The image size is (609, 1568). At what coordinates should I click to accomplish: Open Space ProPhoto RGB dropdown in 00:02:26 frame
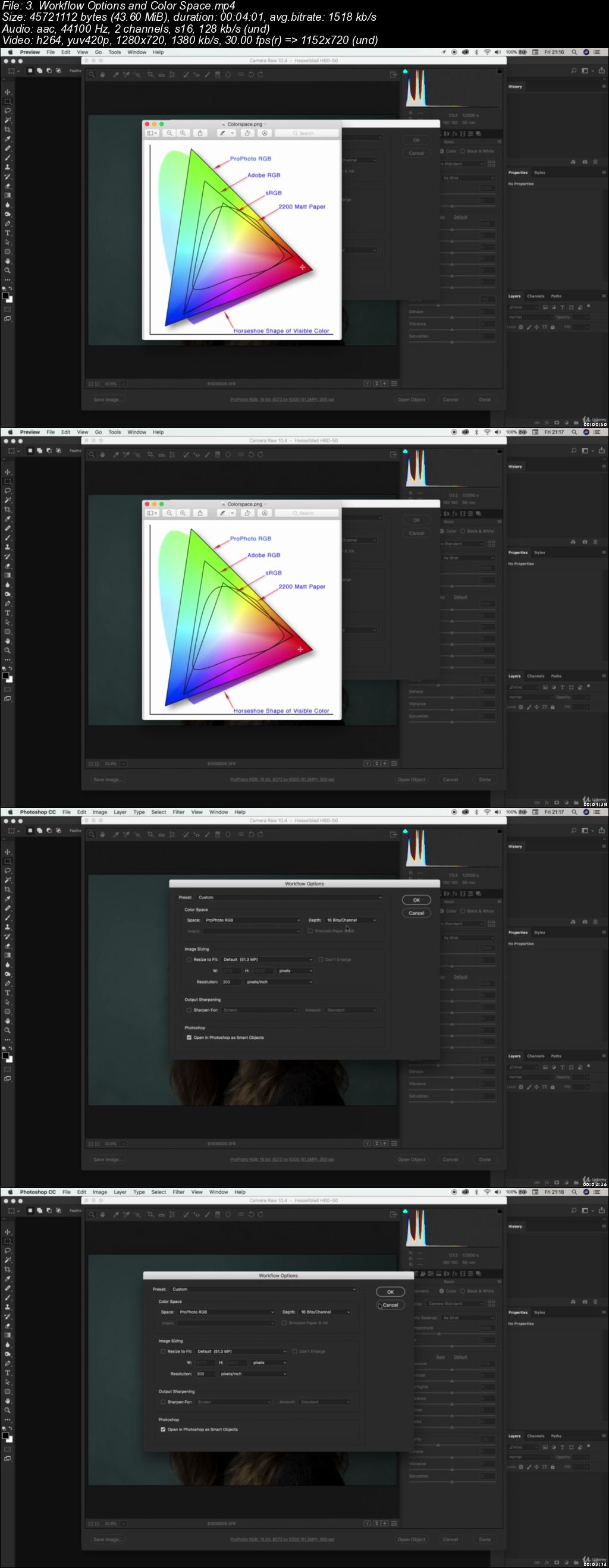[x=252, y=920]
